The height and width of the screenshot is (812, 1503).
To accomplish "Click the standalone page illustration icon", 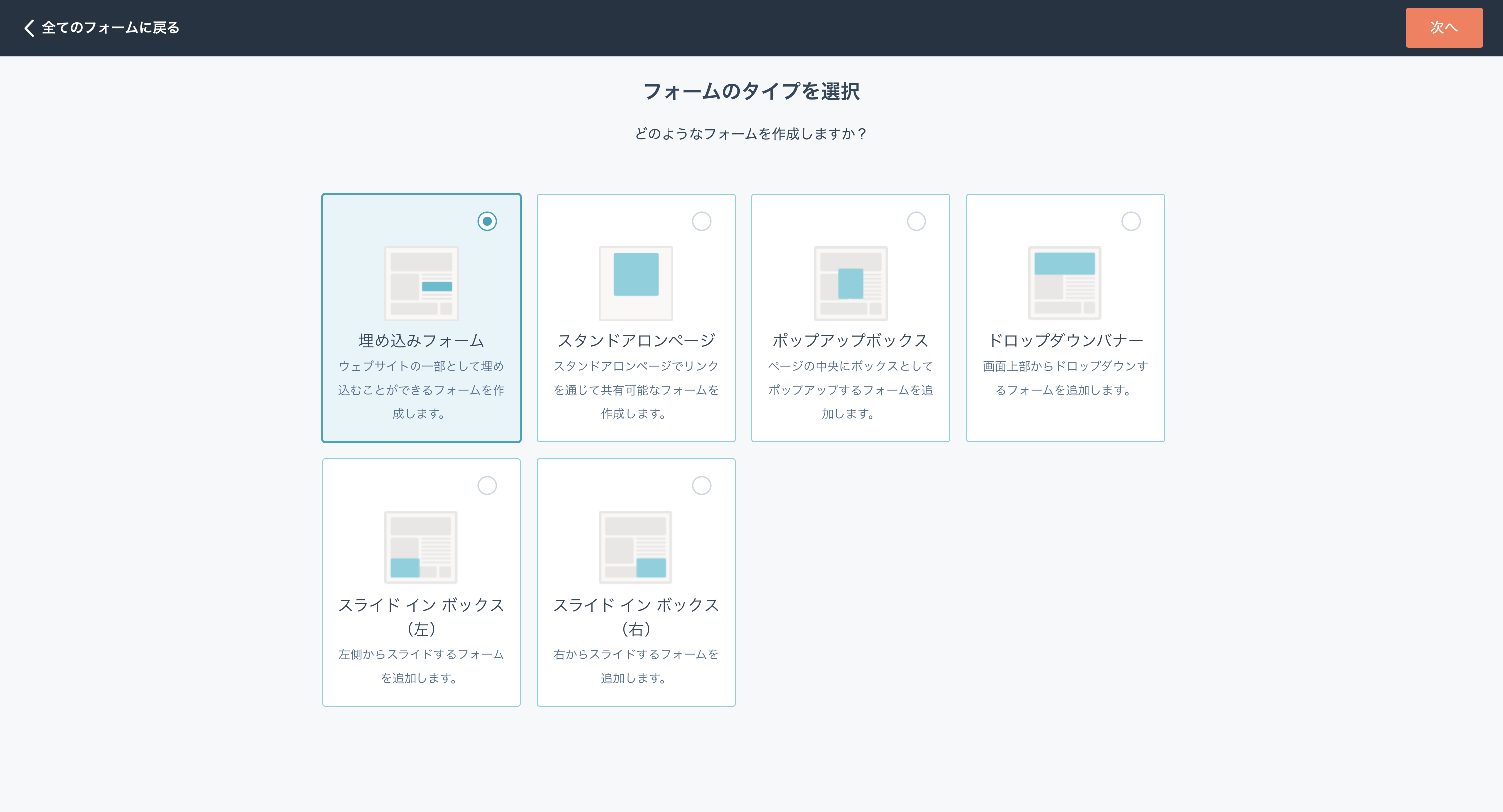I will click(635, 283).
